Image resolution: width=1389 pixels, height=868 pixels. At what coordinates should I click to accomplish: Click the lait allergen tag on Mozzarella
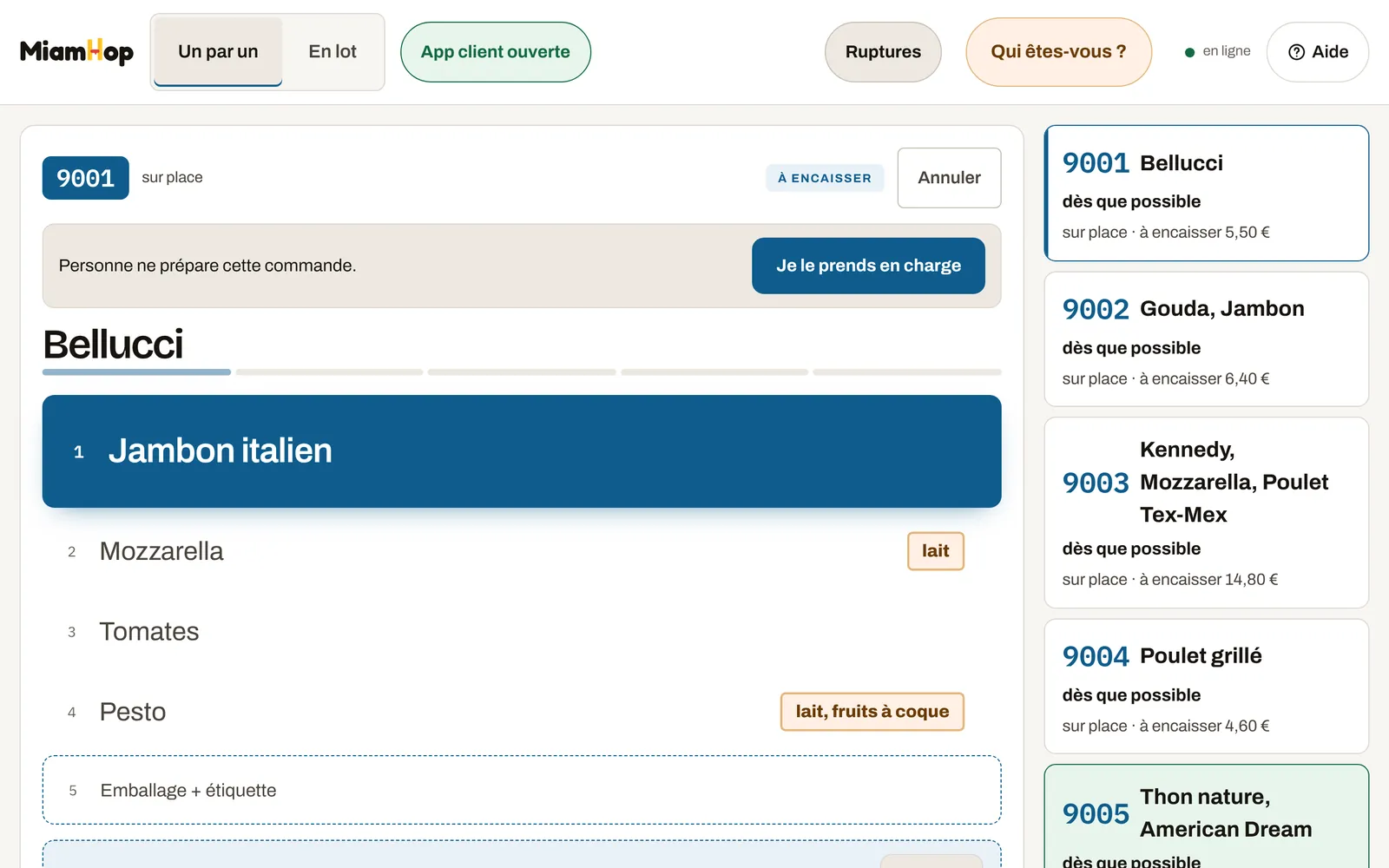point(936,551)
